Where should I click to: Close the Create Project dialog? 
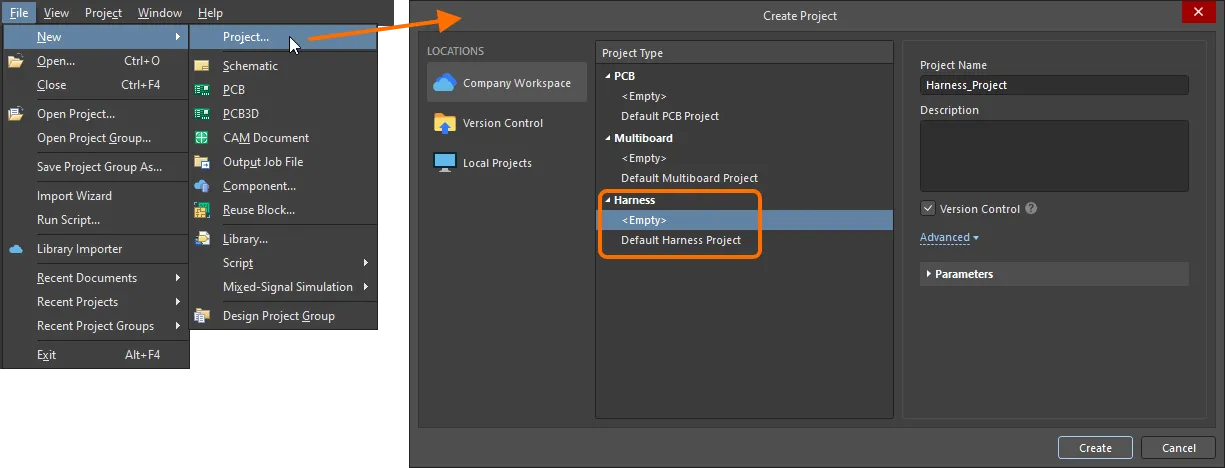point(1198,12)
